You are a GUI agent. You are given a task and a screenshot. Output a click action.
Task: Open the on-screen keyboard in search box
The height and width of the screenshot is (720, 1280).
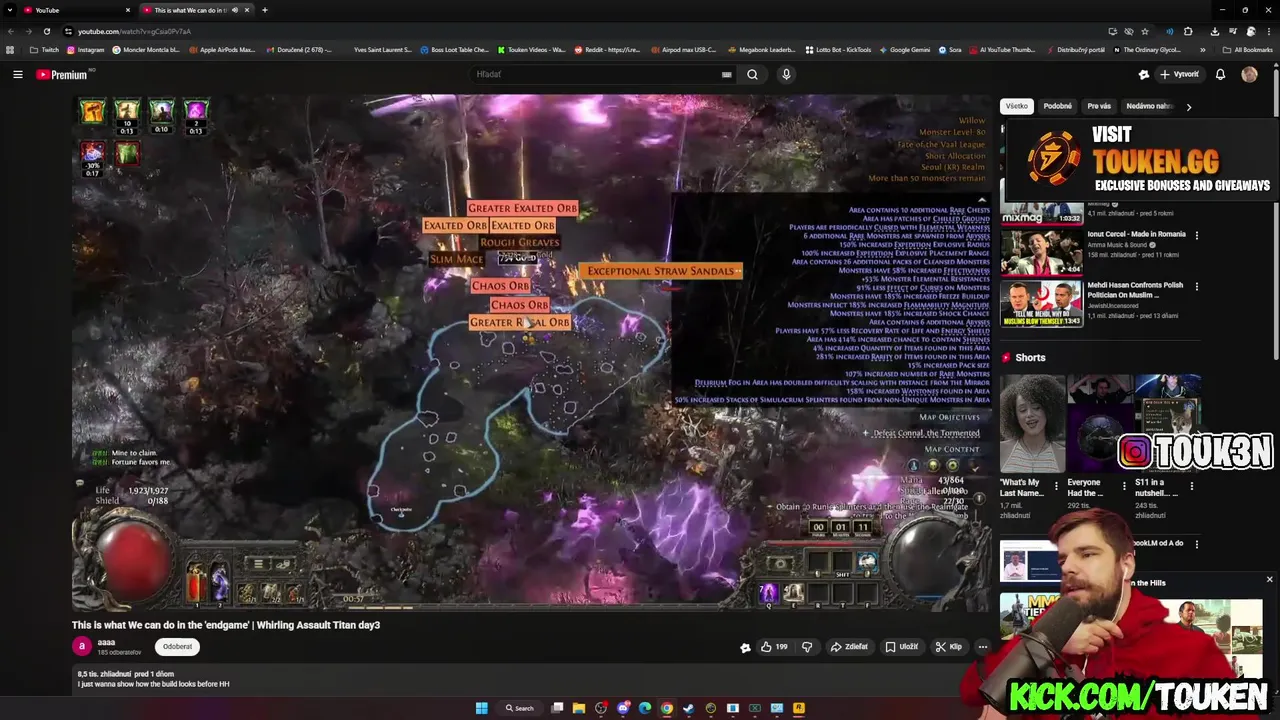(x=726, y=74)
